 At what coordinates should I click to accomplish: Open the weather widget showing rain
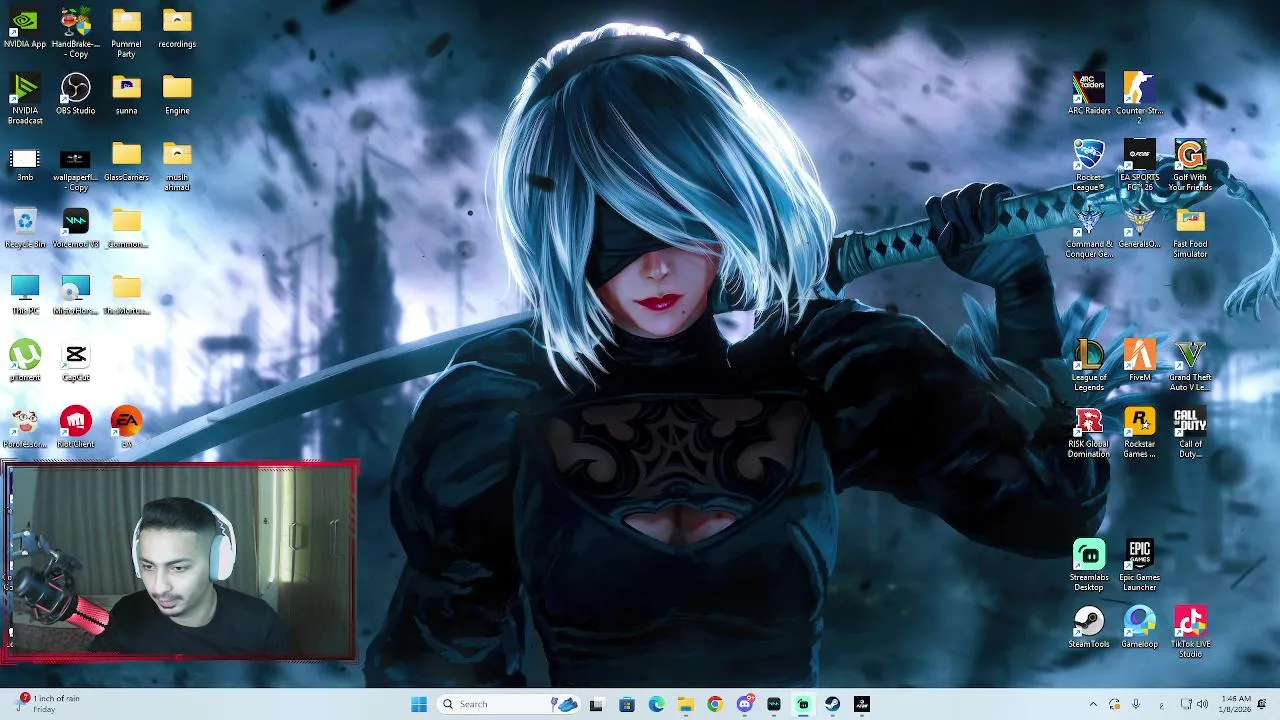pyautogui.click(x=48, y=704)
